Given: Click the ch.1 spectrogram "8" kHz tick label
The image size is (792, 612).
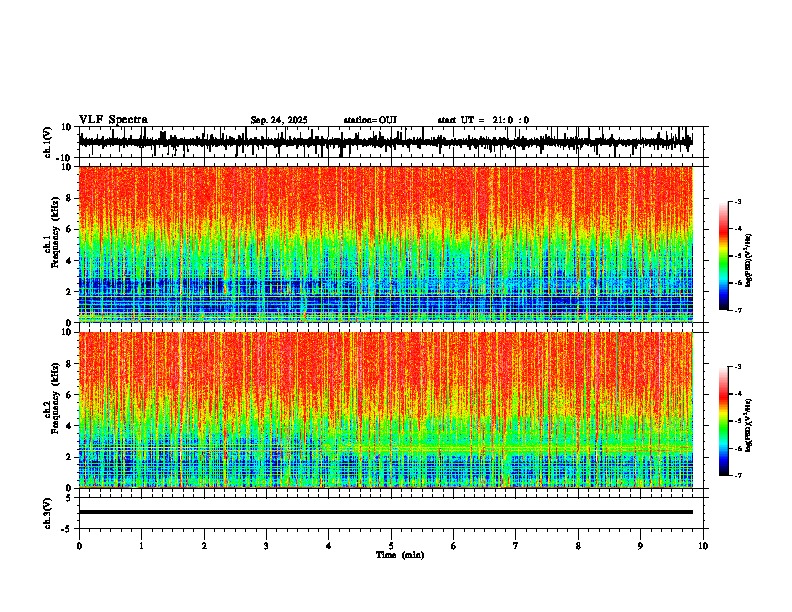Looking at the screenshot, I should tap(69, 198).
